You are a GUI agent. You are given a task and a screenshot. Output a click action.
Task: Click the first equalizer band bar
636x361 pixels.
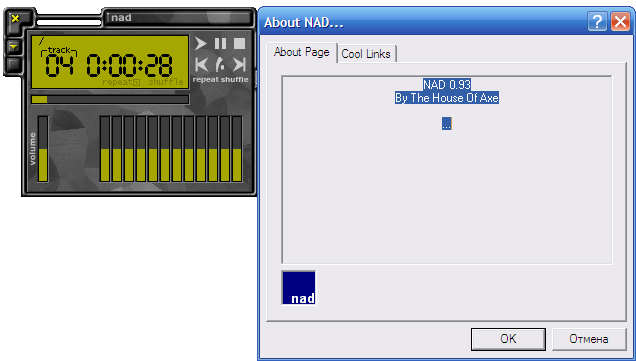coord(105,149)
